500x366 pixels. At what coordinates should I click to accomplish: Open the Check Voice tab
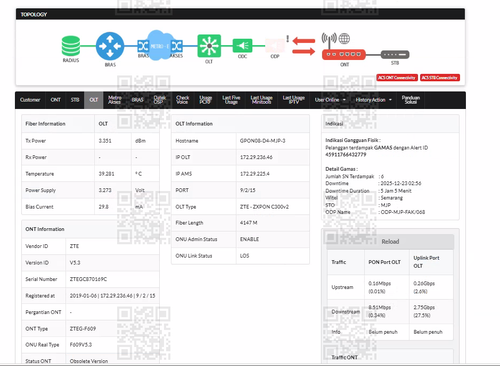pyautogui.click(x=182, y=100)
